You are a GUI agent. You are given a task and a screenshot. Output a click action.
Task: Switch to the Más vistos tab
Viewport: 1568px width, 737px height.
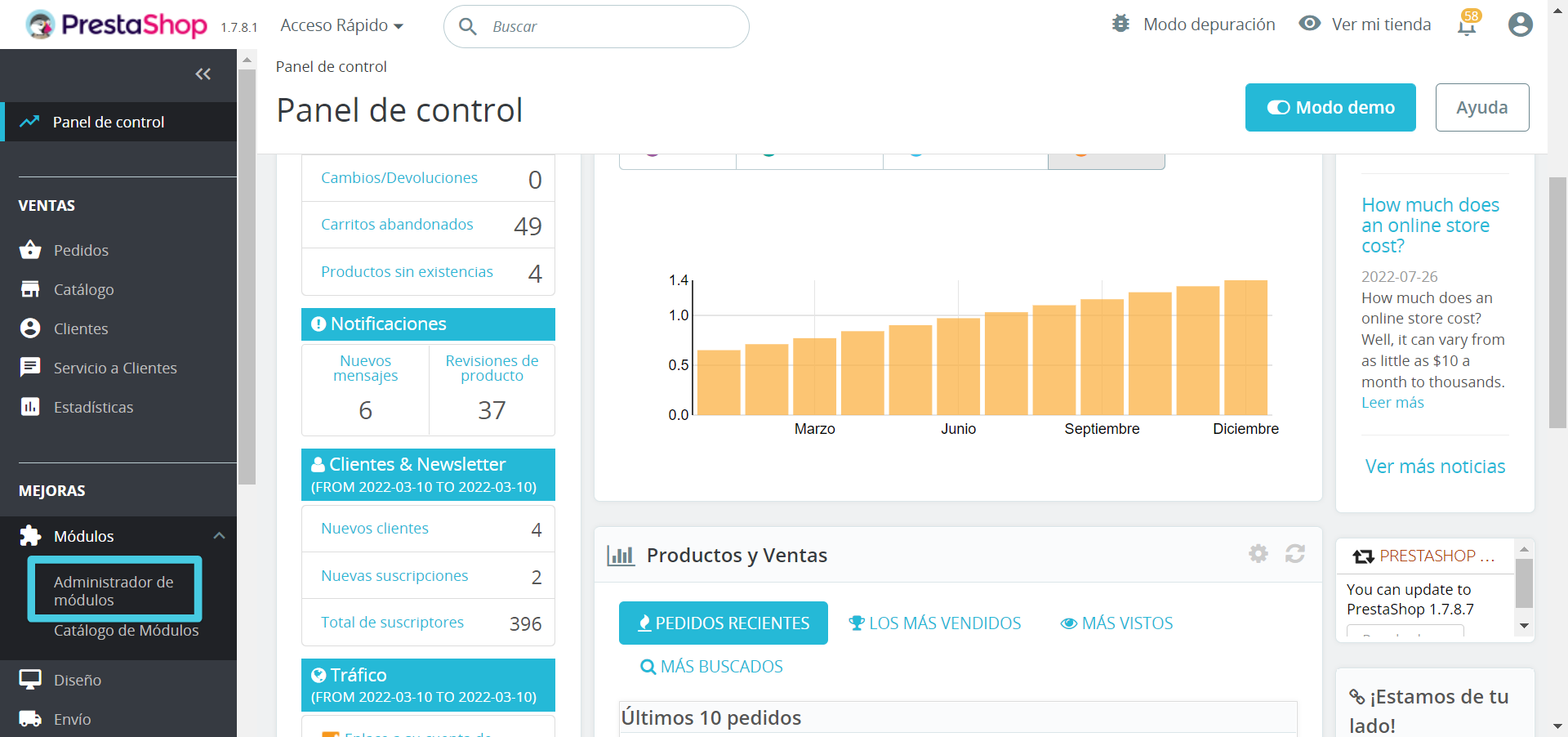coord(1116,623)
